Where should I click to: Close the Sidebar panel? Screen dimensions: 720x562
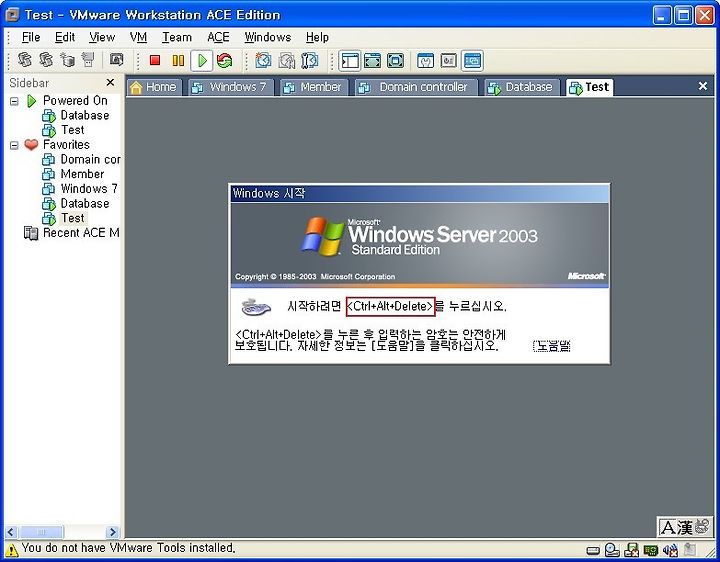click(110, 82)
